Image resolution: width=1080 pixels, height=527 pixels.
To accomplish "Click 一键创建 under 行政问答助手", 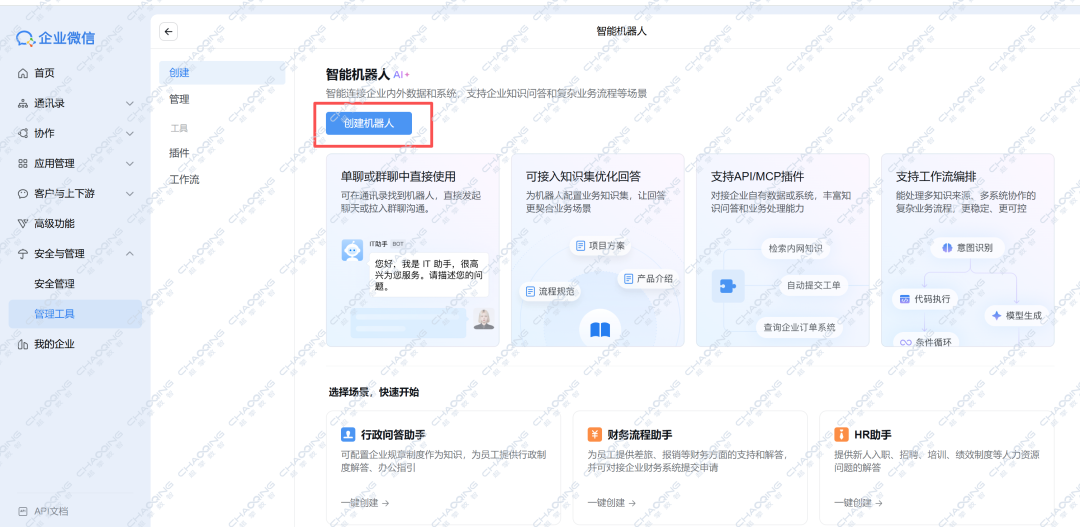I will coord(365,503).
